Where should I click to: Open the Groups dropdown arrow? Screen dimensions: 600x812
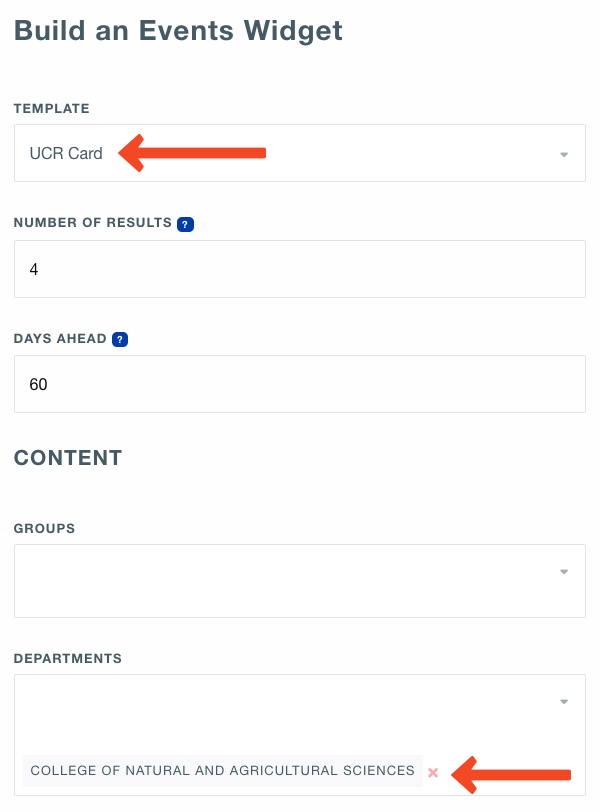(564, 572)
